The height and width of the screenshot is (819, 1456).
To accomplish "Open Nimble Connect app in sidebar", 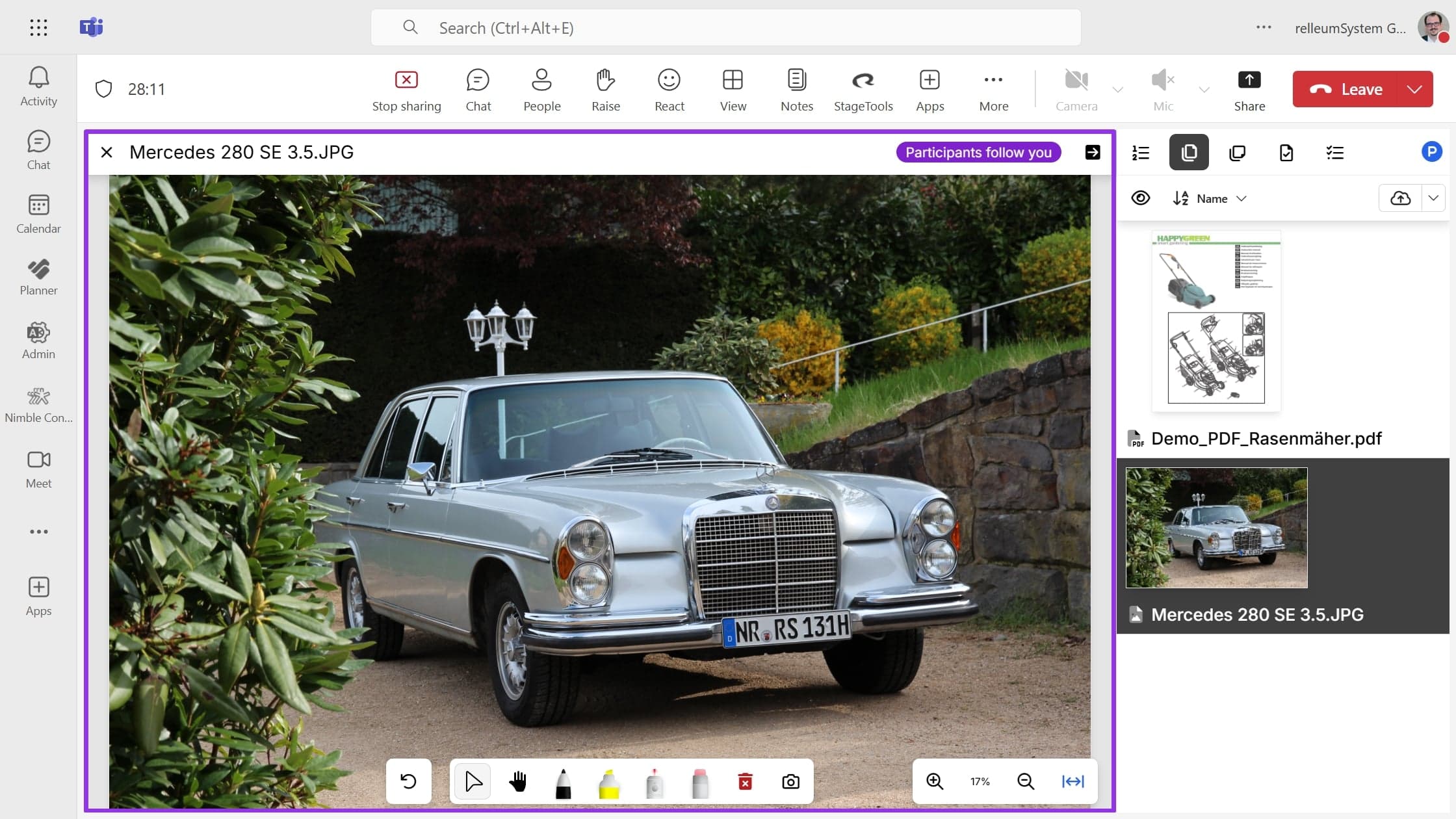I will click(38, 405).
